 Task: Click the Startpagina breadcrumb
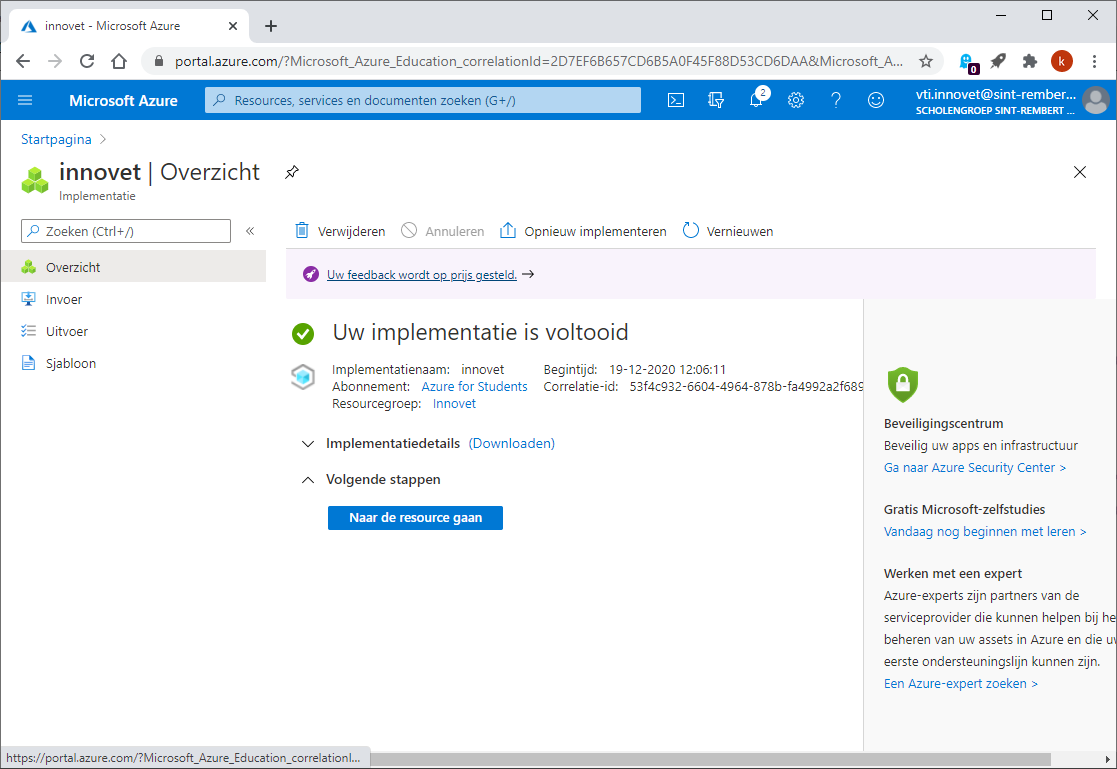point(56,139)
